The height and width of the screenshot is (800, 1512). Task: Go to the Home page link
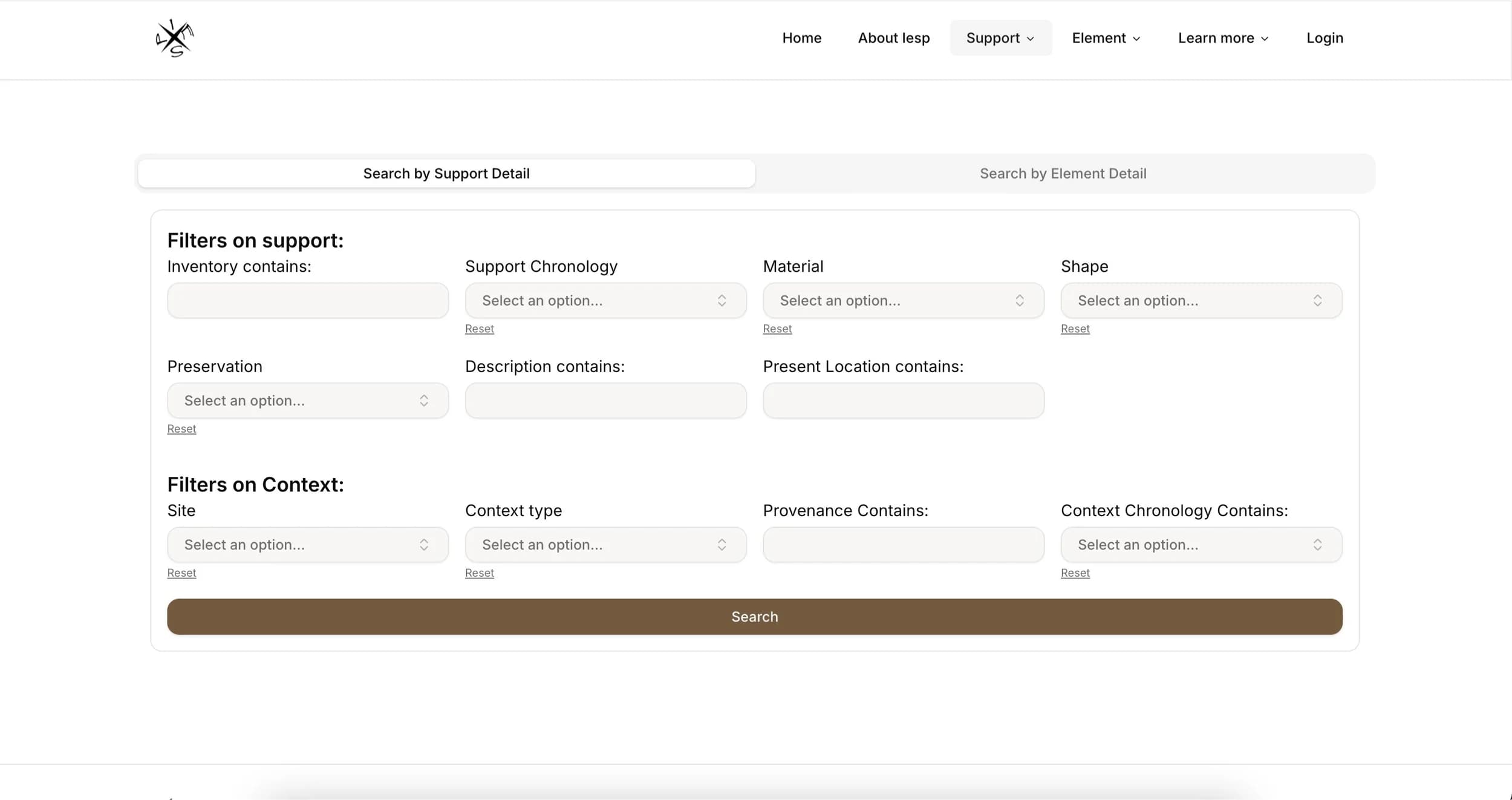tap(801, 38)
